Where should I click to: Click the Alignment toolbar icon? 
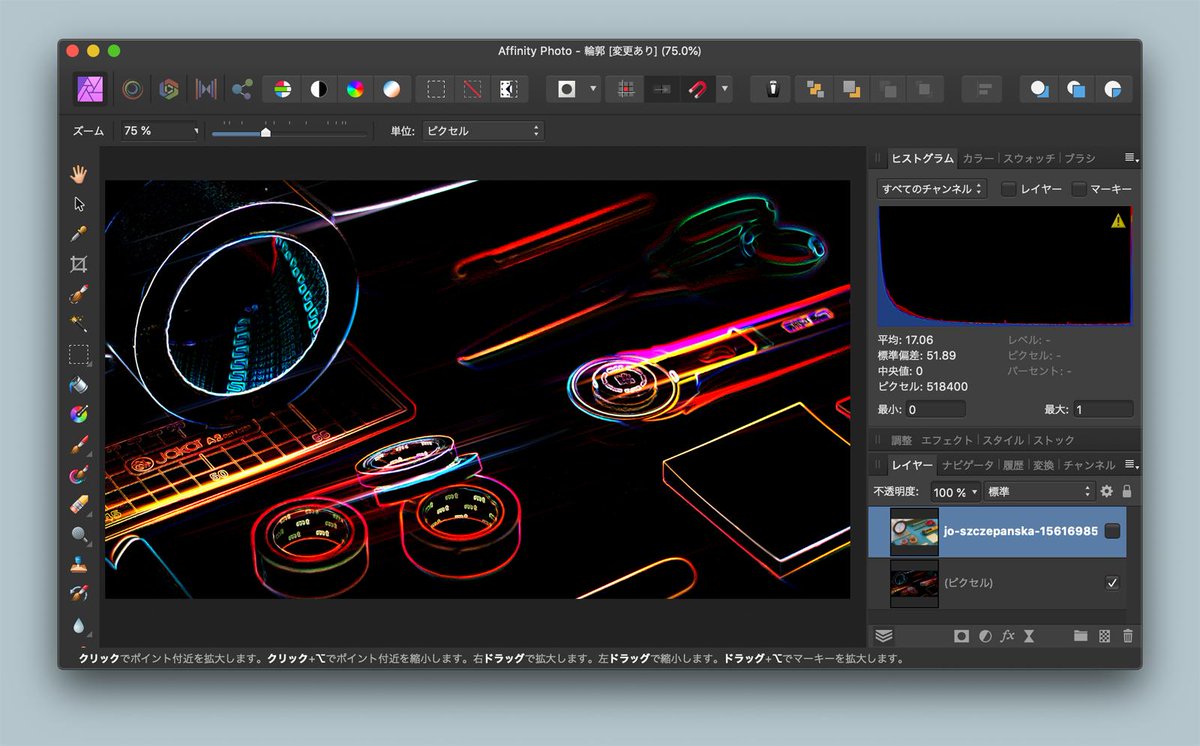[983, 89]
